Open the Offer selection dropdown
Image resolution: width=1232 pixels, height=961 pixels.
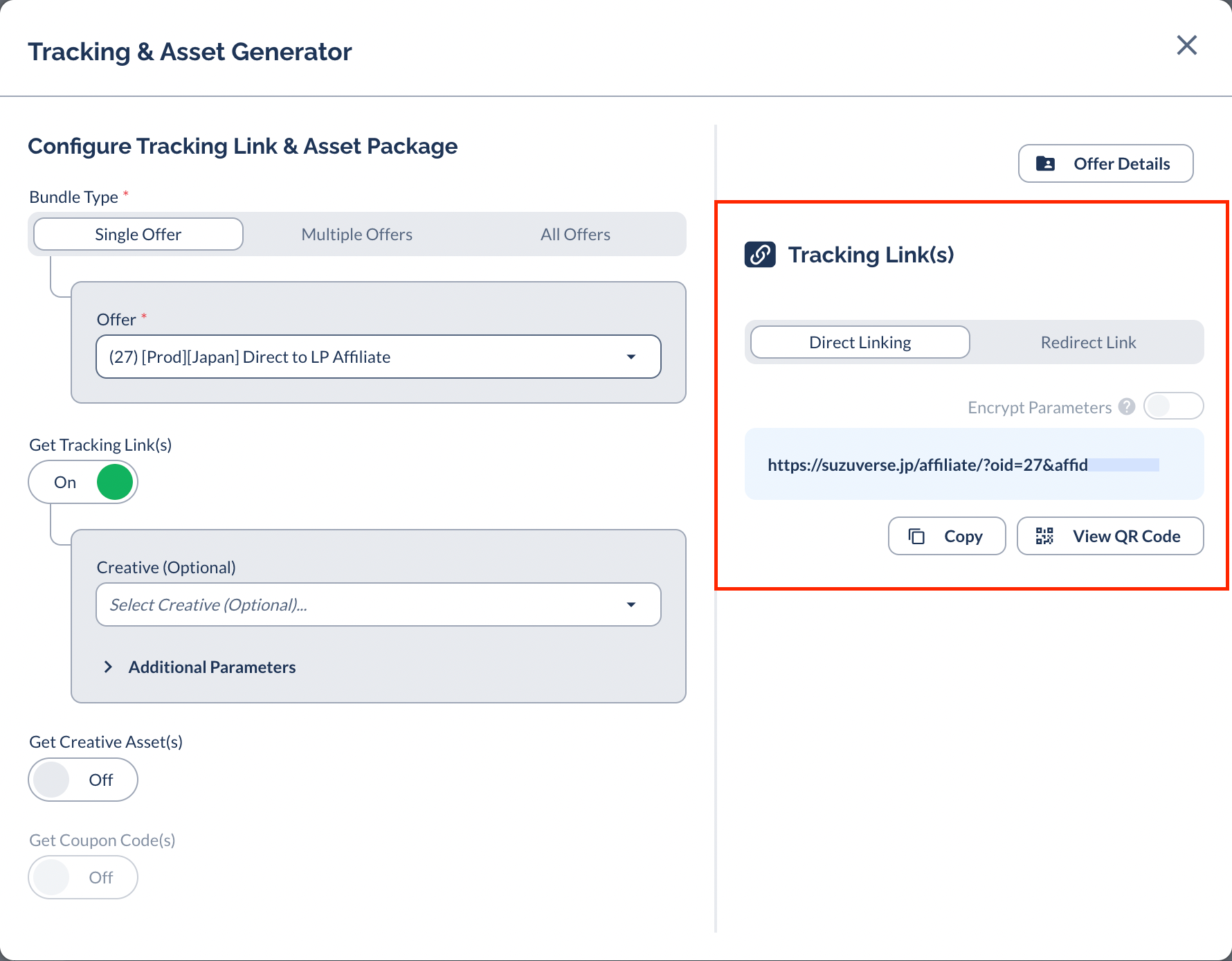coord(377,357)
